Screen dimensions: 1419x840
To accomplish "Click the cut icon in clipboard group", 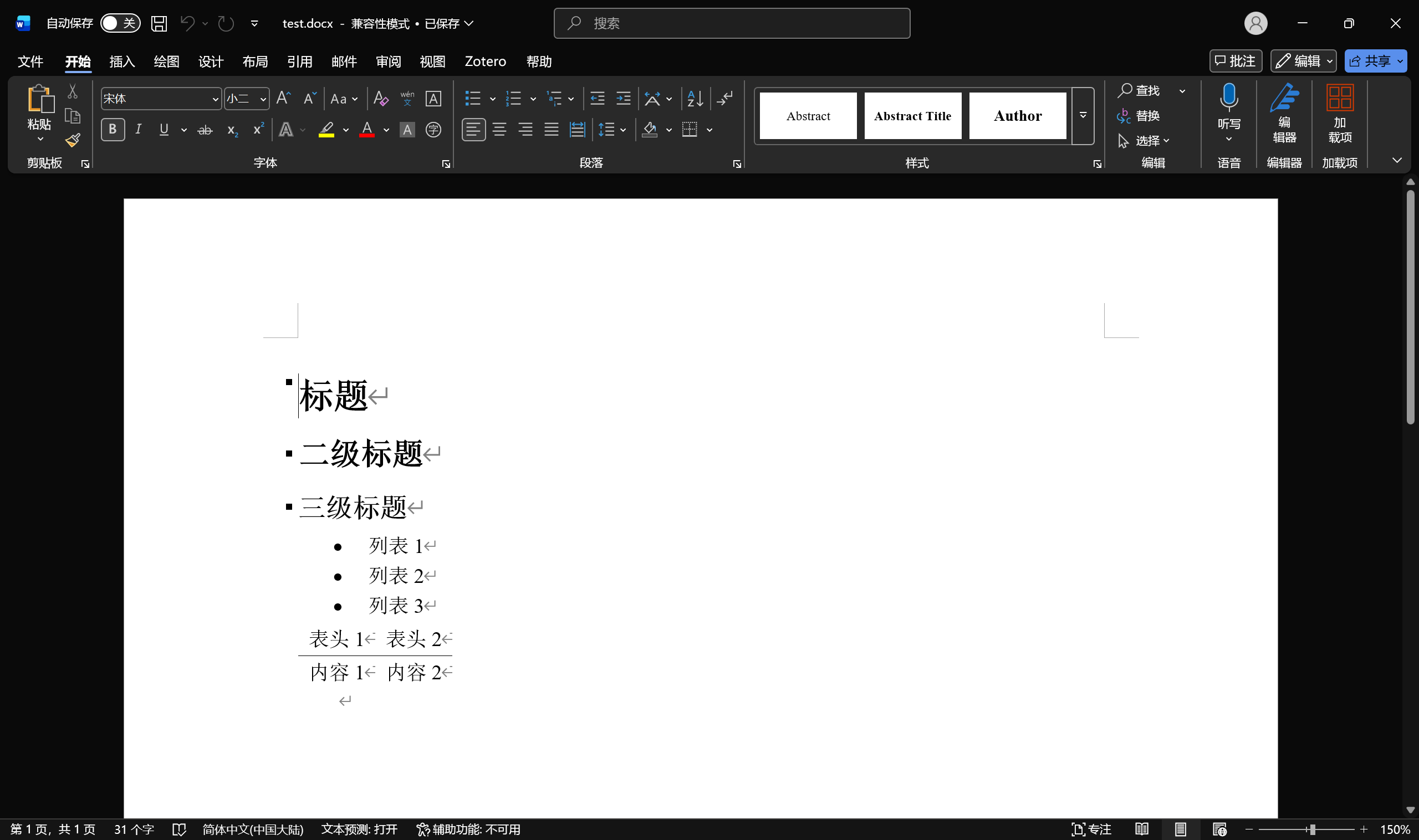I will pyautogui.click(x=72, y=90).
